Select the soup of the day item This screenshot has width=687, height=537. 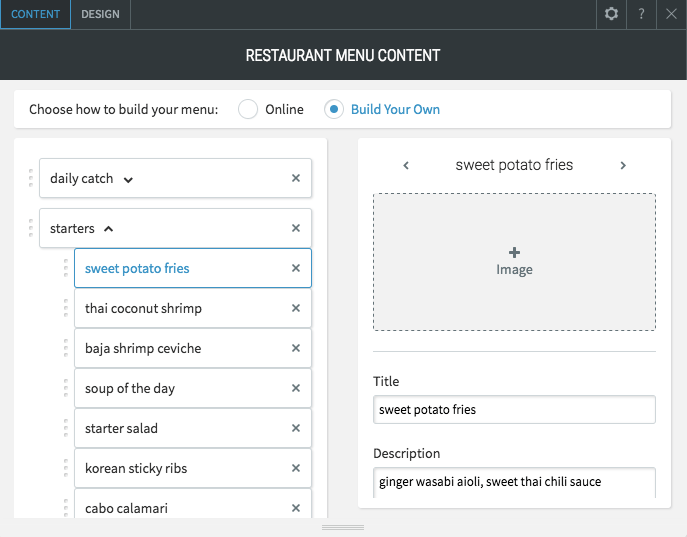[x=193, y=388]
